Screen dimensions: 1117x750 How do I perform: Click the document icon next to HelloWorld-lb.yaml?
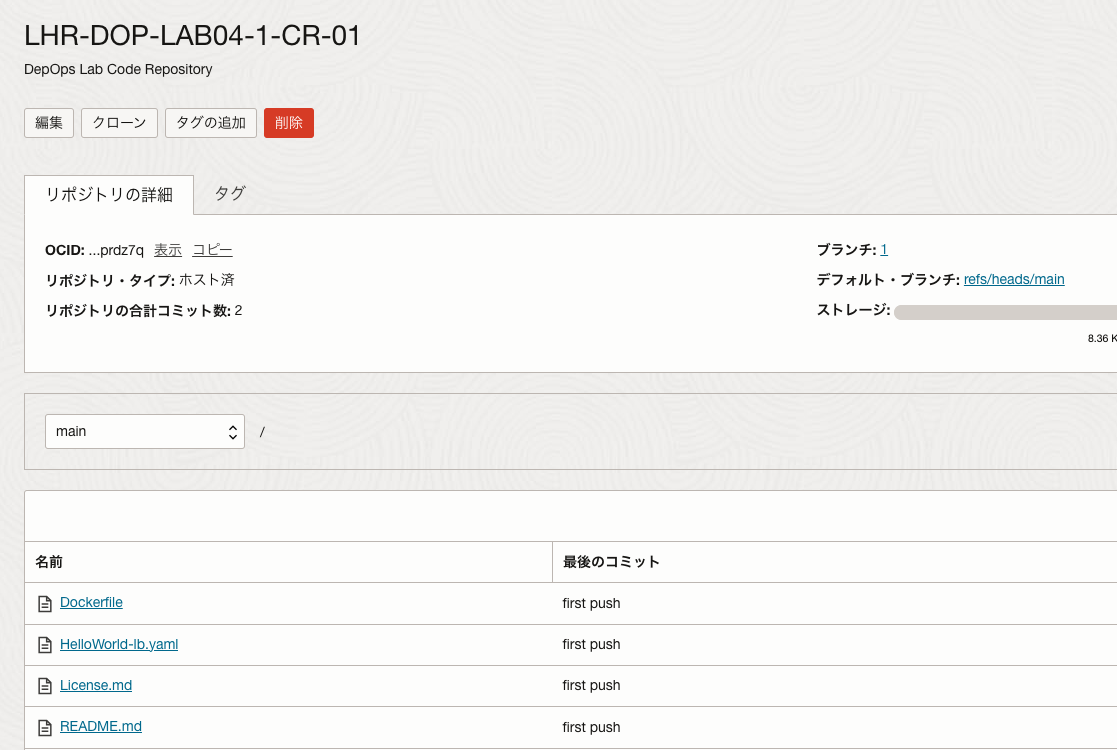pyautogui.click(x=45, y=644)
